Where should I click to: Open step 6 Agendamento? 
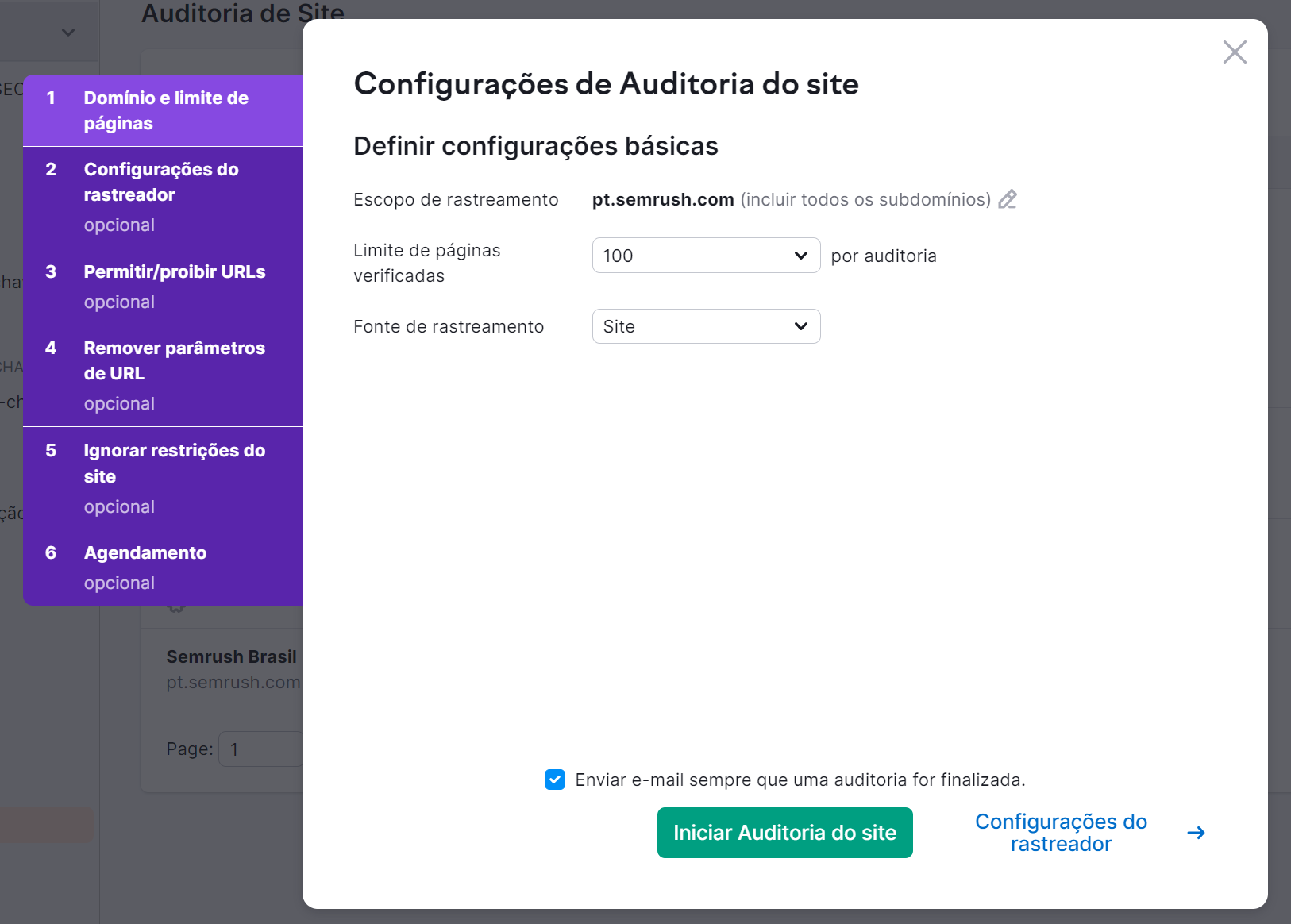[x=162, y=565]
